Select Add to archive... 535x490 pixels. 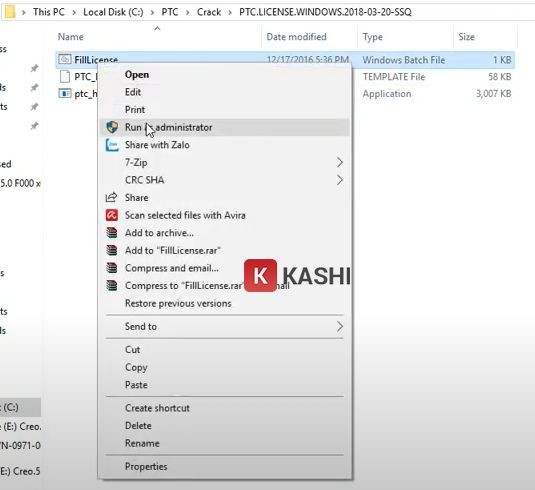tap(225, 233)
